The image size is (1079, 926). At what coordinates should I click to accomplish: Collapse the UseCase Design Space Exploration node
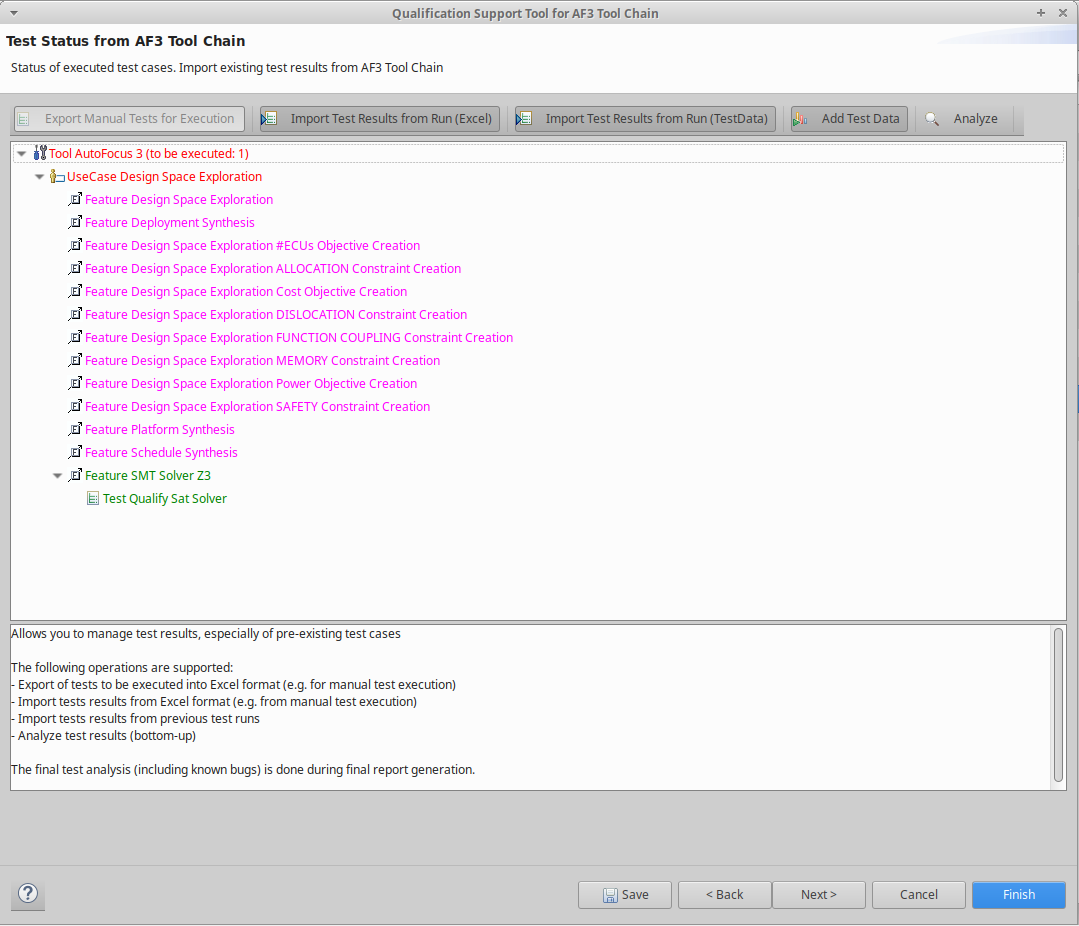[39, 177]
